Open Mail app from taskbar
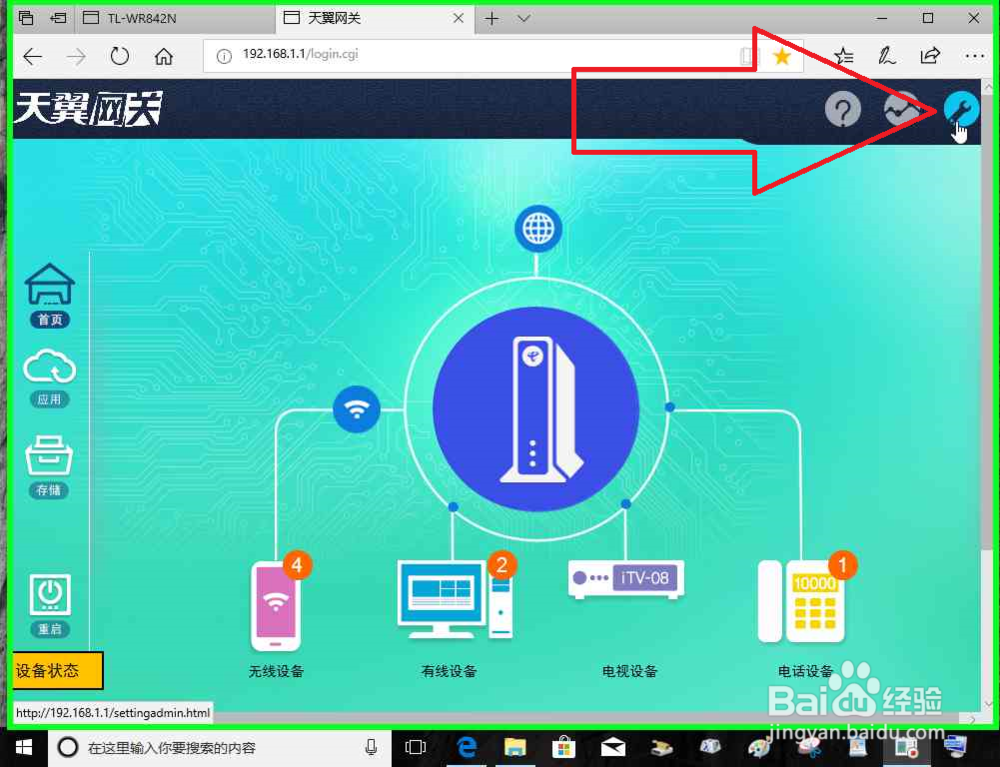 coord(612,747)
